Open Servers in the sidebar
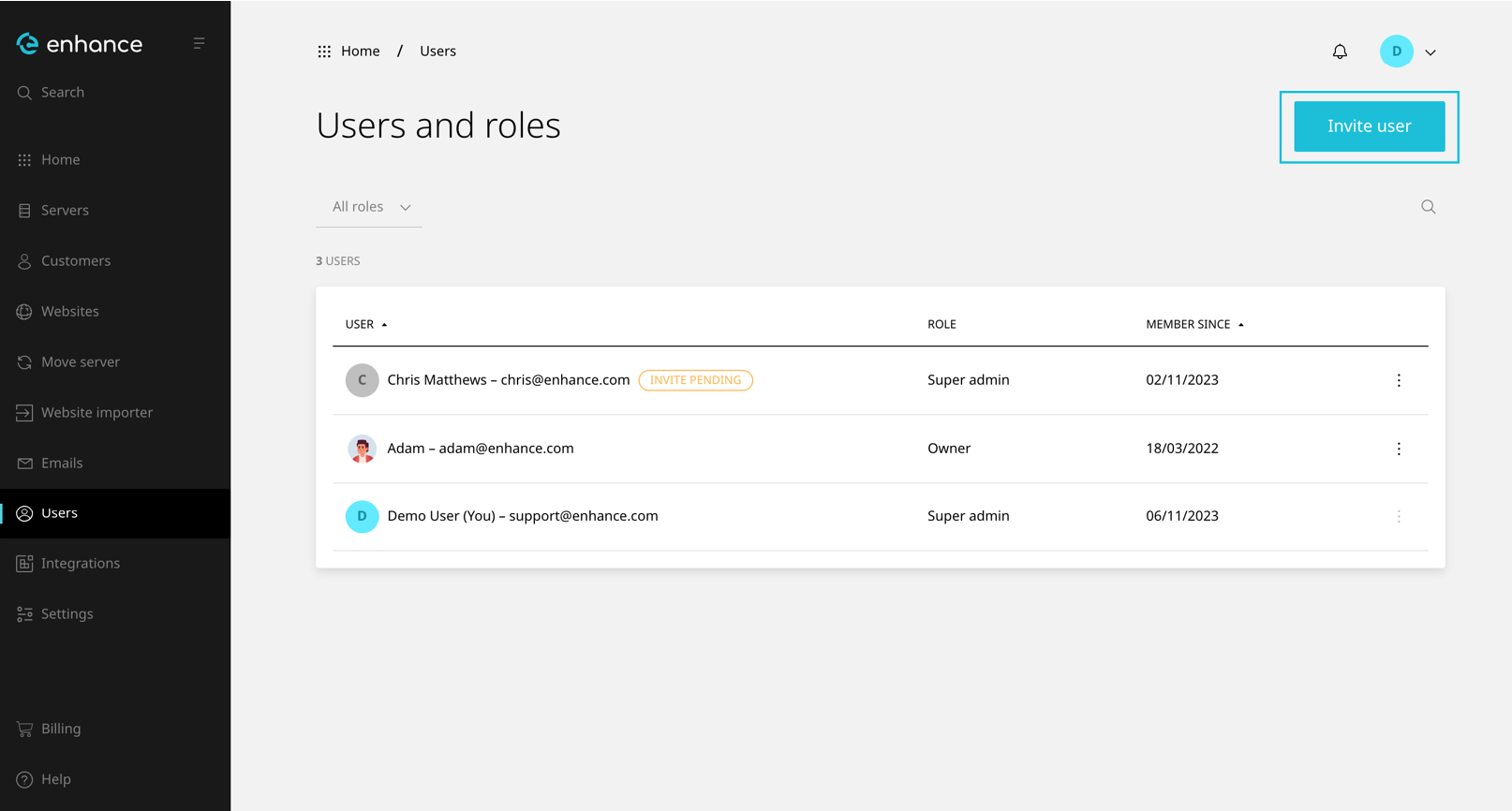This screenshot has height=811, width=1512. coord(65,211)
